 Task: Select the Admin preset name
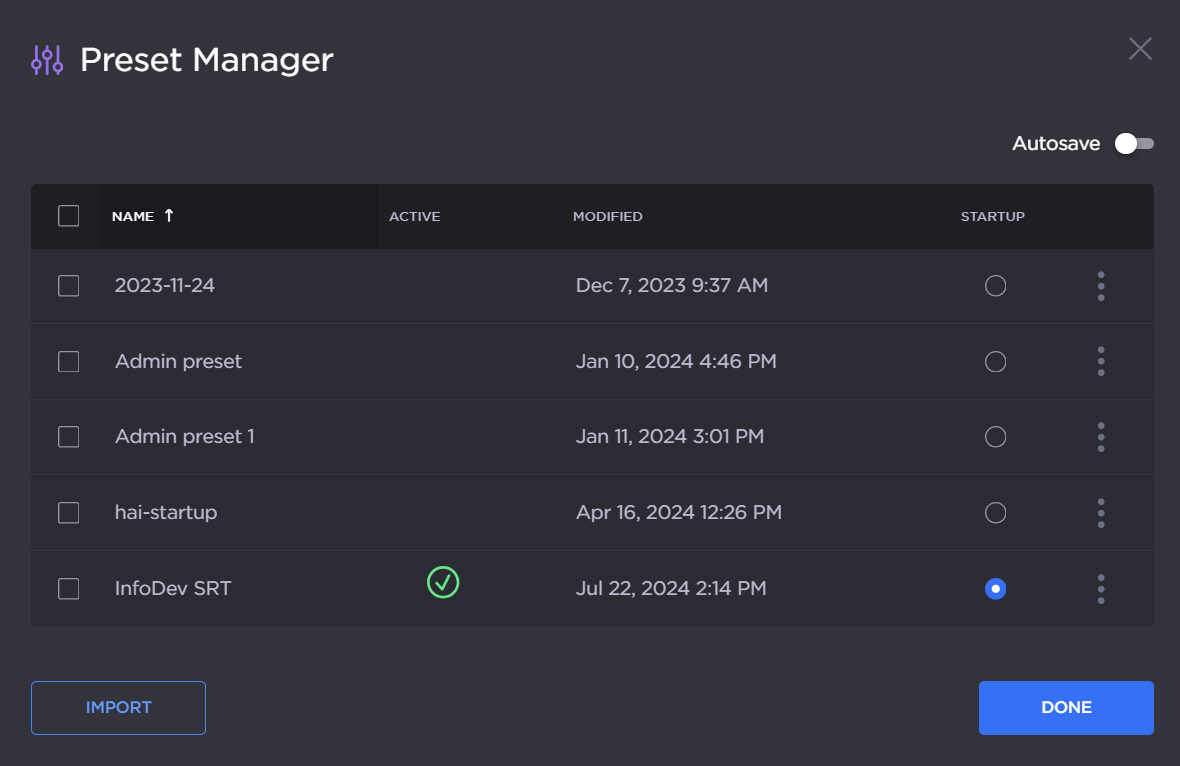(x=178, y=361)
